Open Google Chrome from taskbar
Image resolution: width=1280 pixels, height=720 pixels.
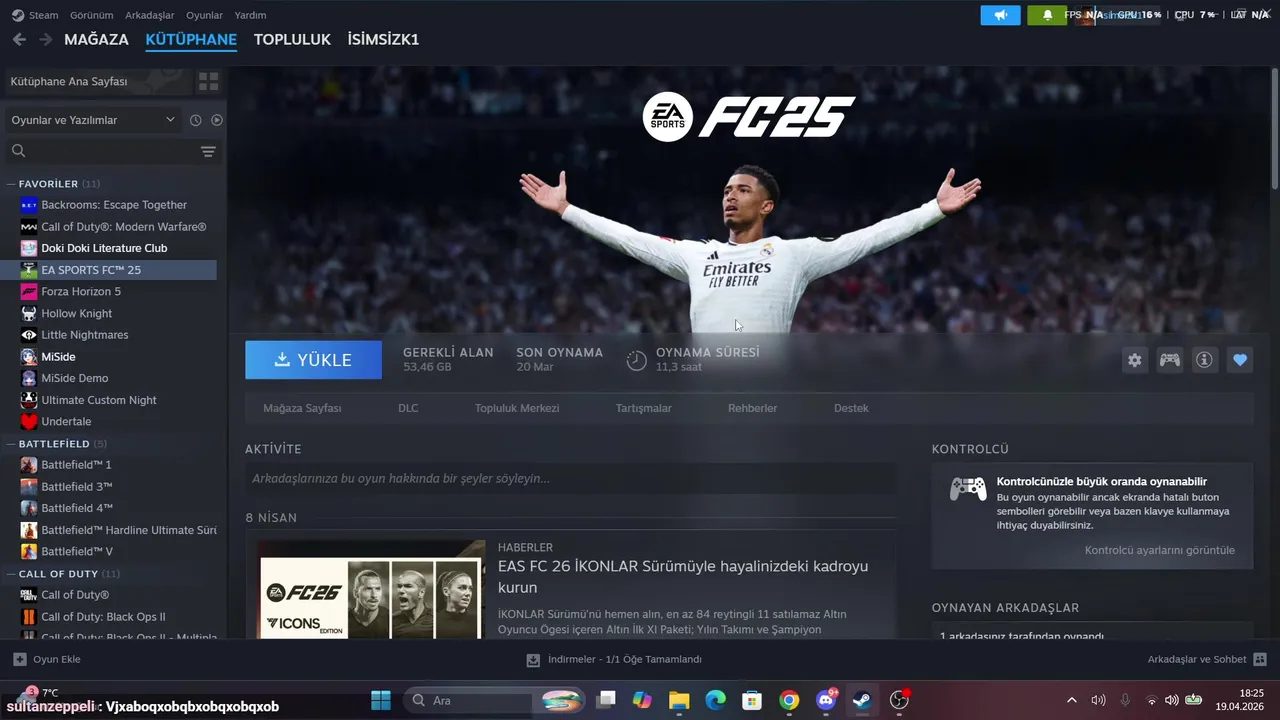coord(789,700)
